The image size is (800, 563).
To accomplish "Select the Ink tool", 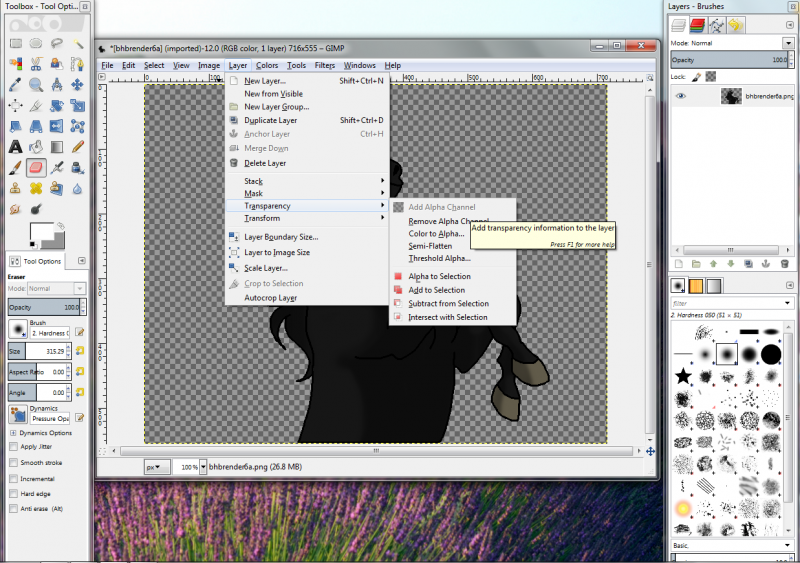I will point(78,168).
